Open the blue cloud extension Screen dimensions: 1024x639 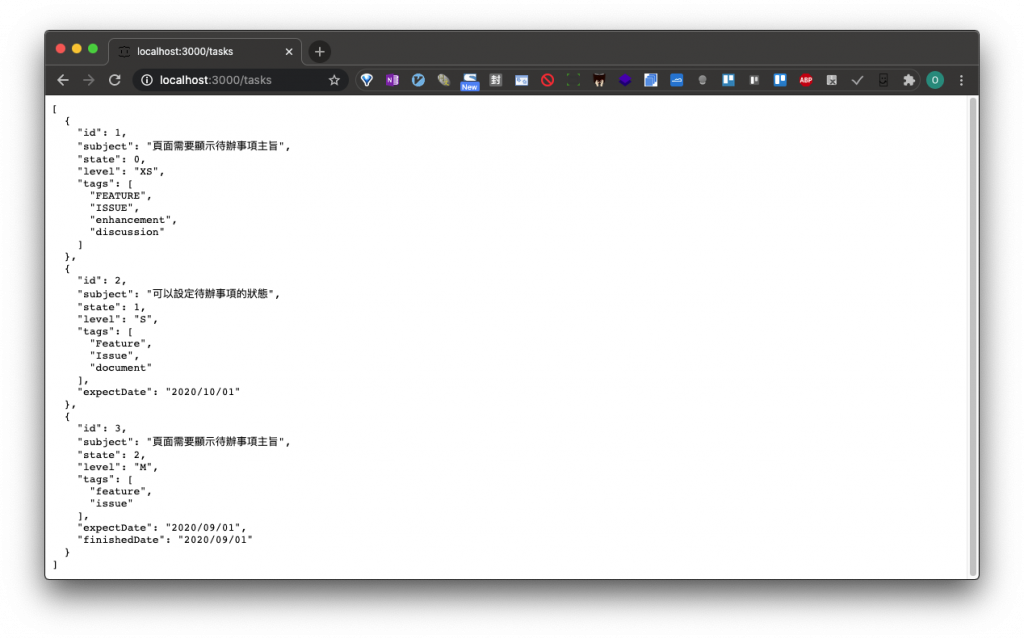coord(677,80)
